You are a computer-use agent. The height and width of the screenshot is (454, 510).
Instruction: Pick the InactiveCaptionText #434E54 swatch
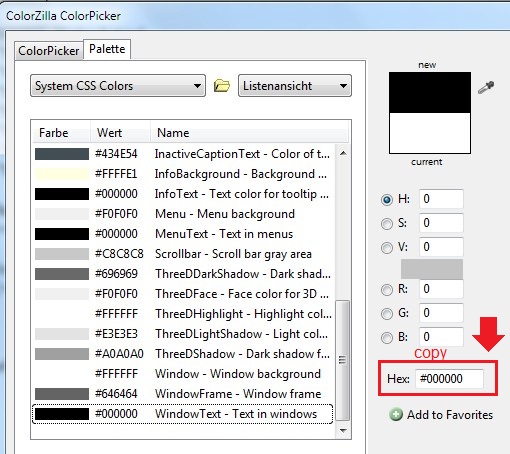tap(62, 154)
